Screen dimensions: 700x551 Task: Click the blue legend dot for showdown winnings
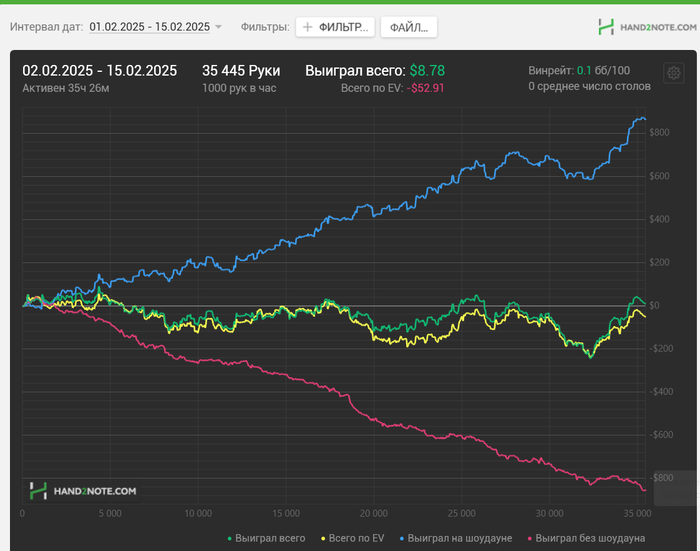tap(402, 539)
